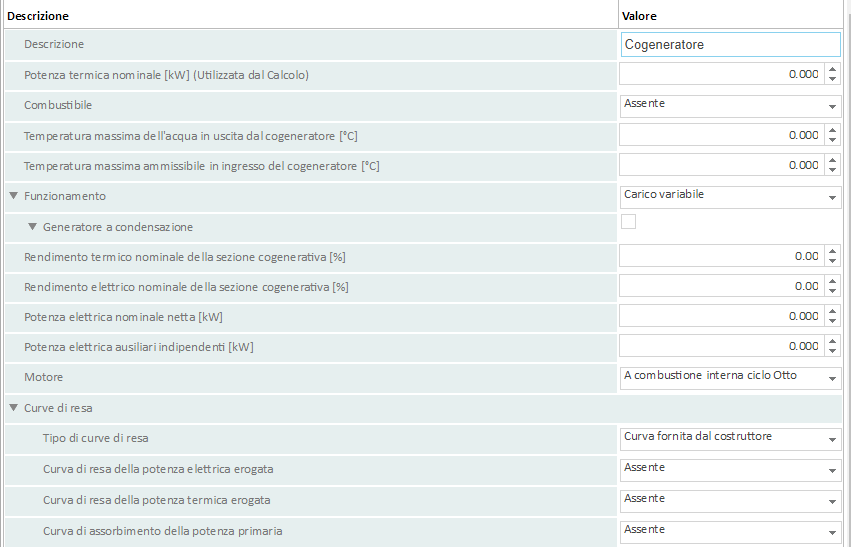Decrease Temperatura massima in uscita with down arrow
This screenshot has width=851, height=547.
click(x=833, y=140)
